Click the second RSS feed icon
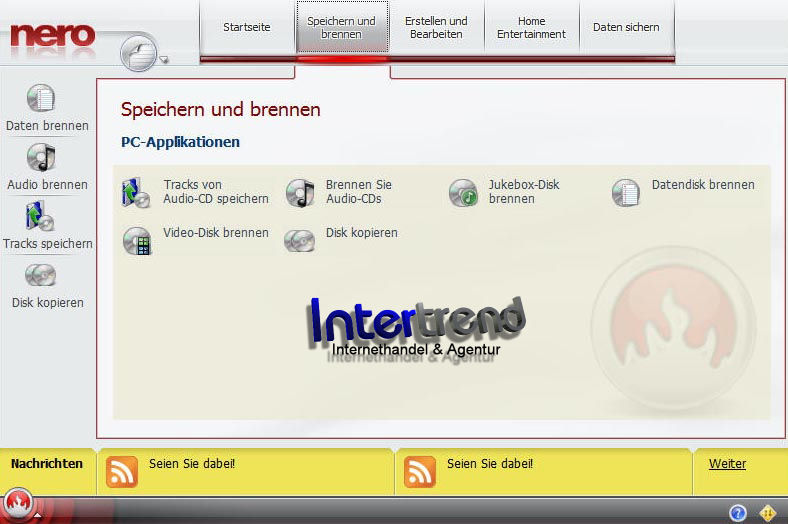This screenshot has width=788, height=524. coord(420,472)
